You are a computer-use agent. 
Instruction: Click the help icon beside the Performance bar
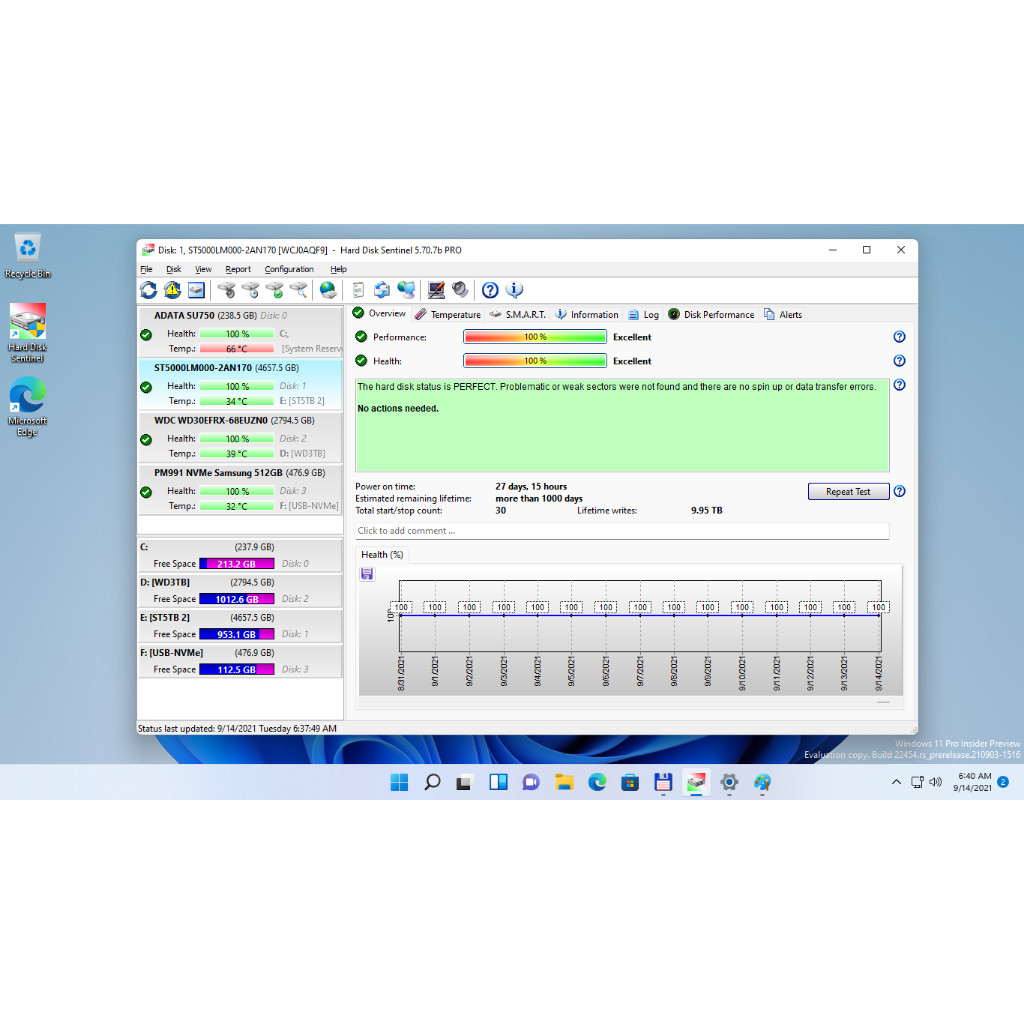[899, 337]
